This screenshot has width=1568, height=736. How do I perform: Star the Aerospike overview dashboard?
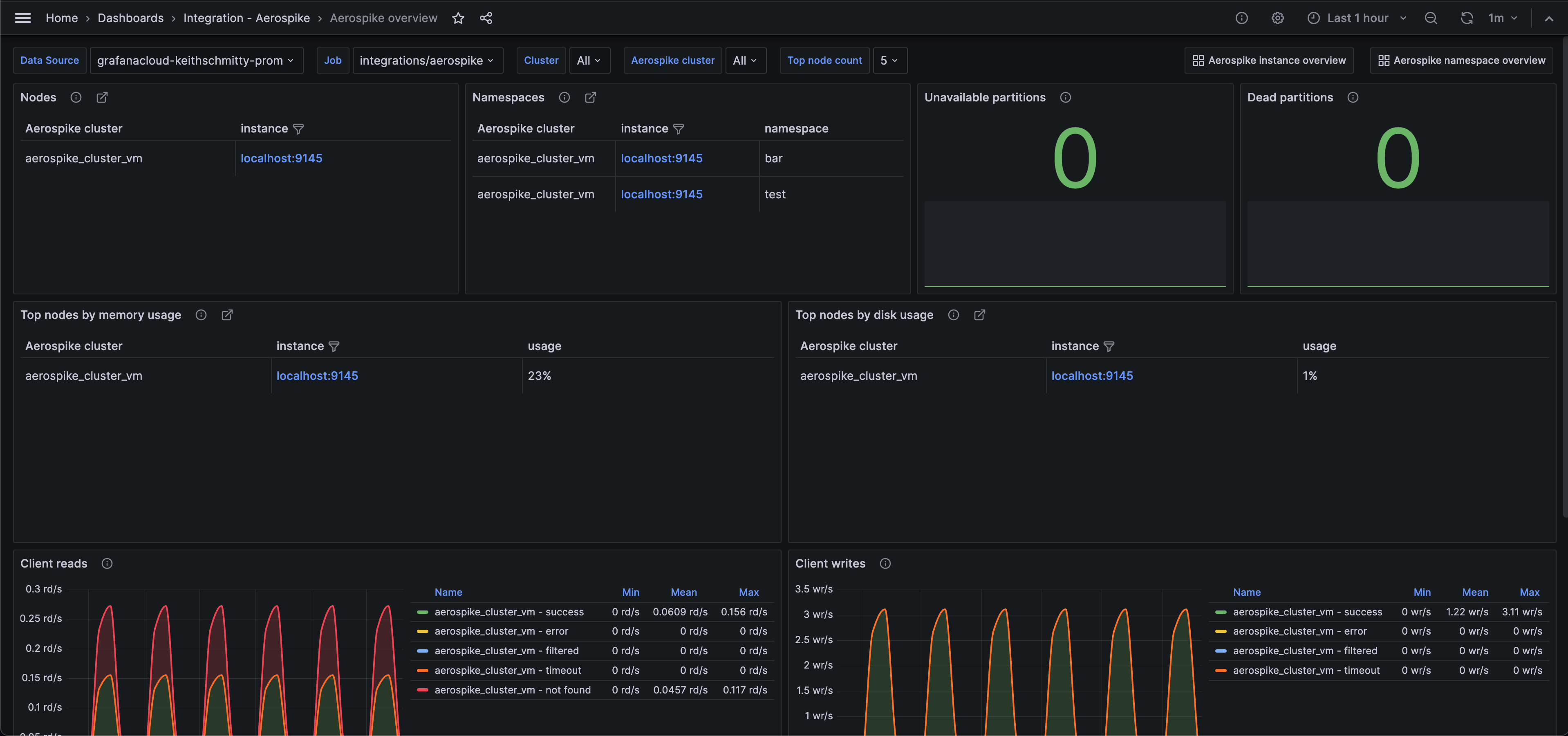458,18
